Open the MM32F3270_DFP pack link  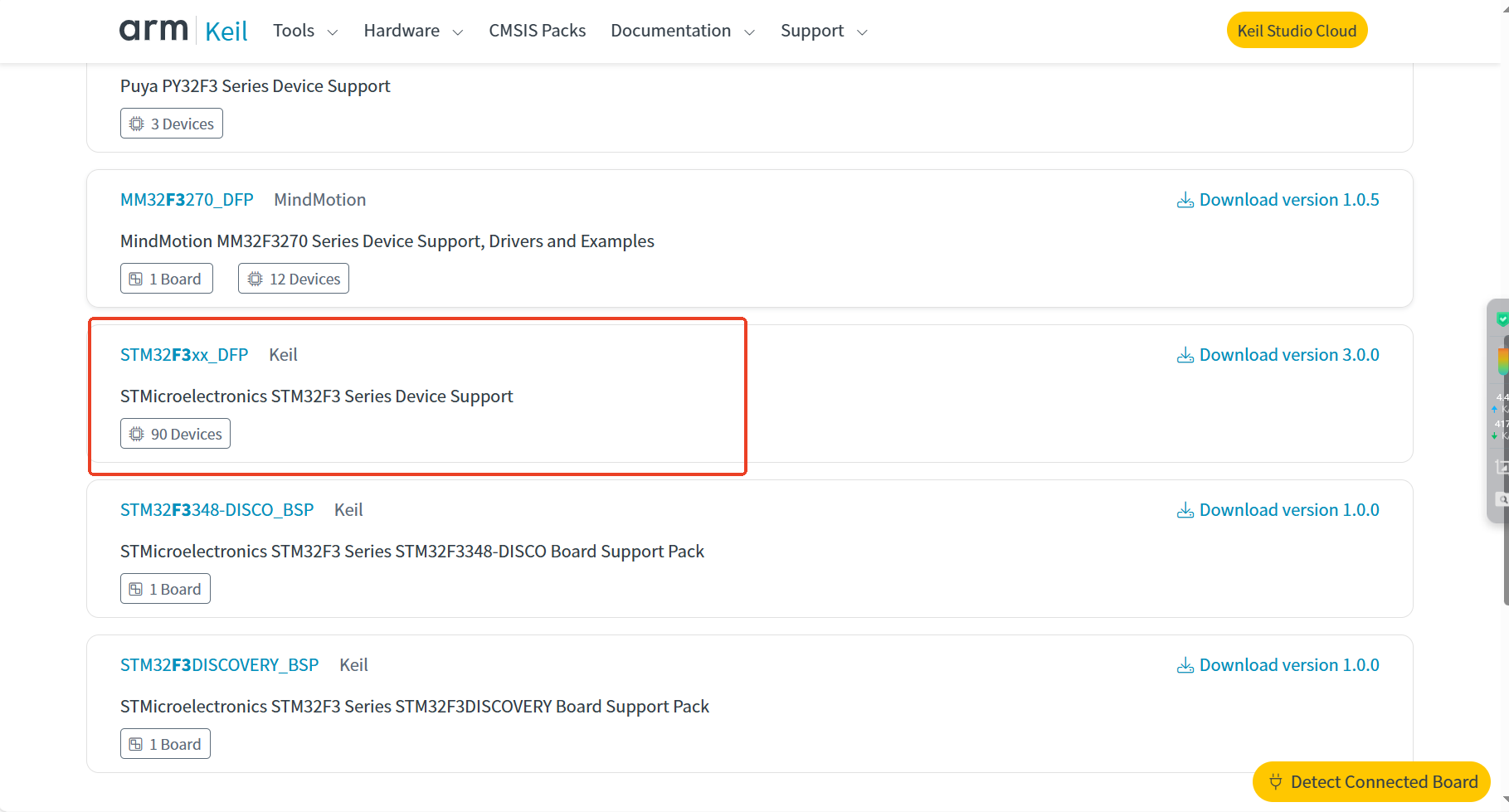187,200
